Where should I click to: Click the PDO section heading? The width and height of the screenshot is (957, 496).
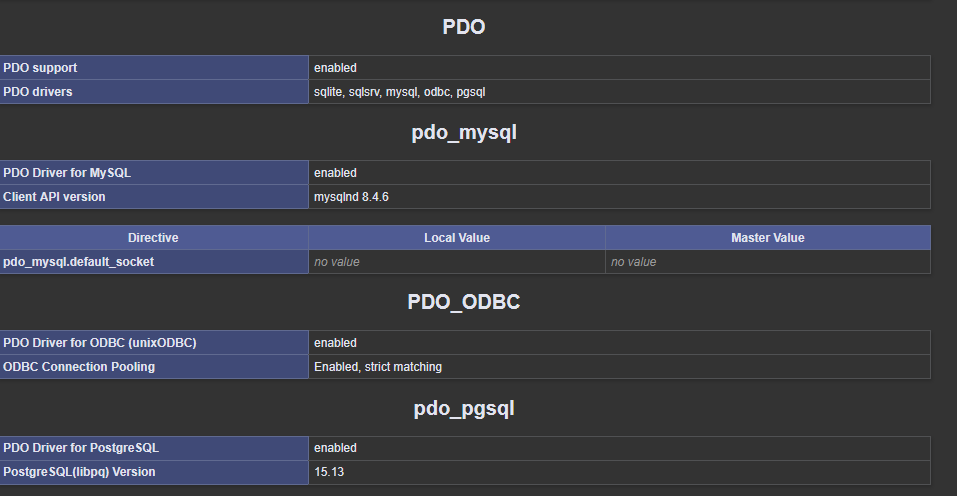coord(464,27)
